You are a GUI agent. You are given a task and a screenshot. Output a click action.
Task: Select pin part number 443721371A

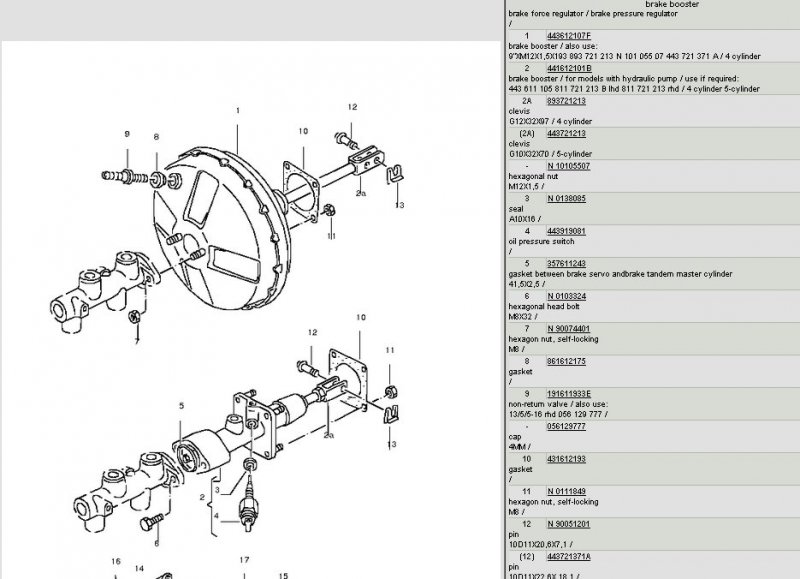pyautogui.click(x=570, y=556)
